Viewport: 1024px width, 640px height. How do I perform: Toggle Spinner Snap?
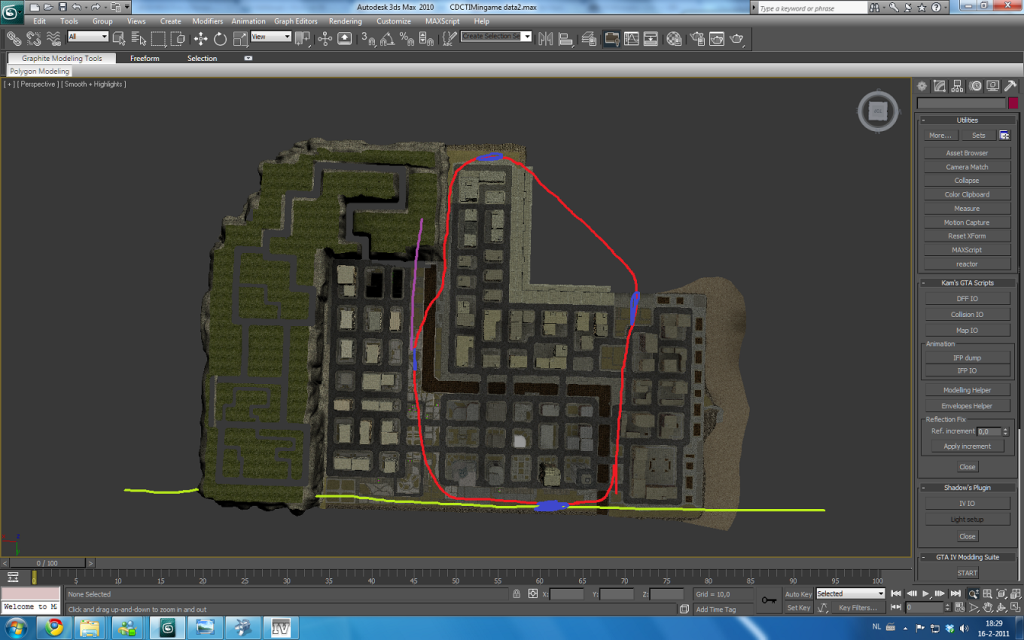point(426,39)
